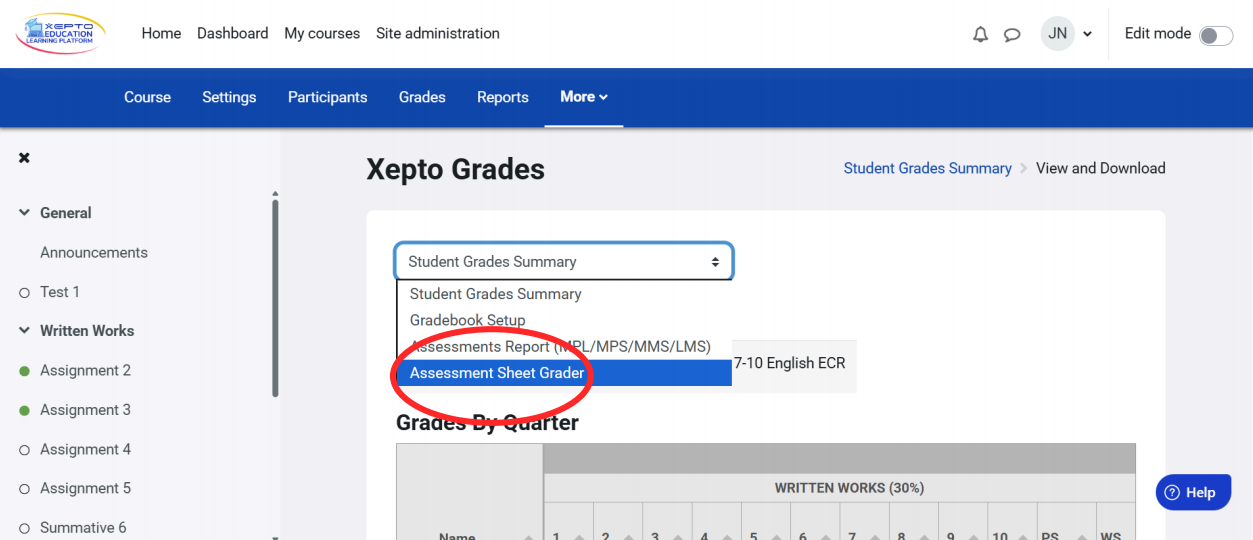Click the Student Grades Summary breadcrumb link
1253x540 pixels.
(x=927, y=168)
